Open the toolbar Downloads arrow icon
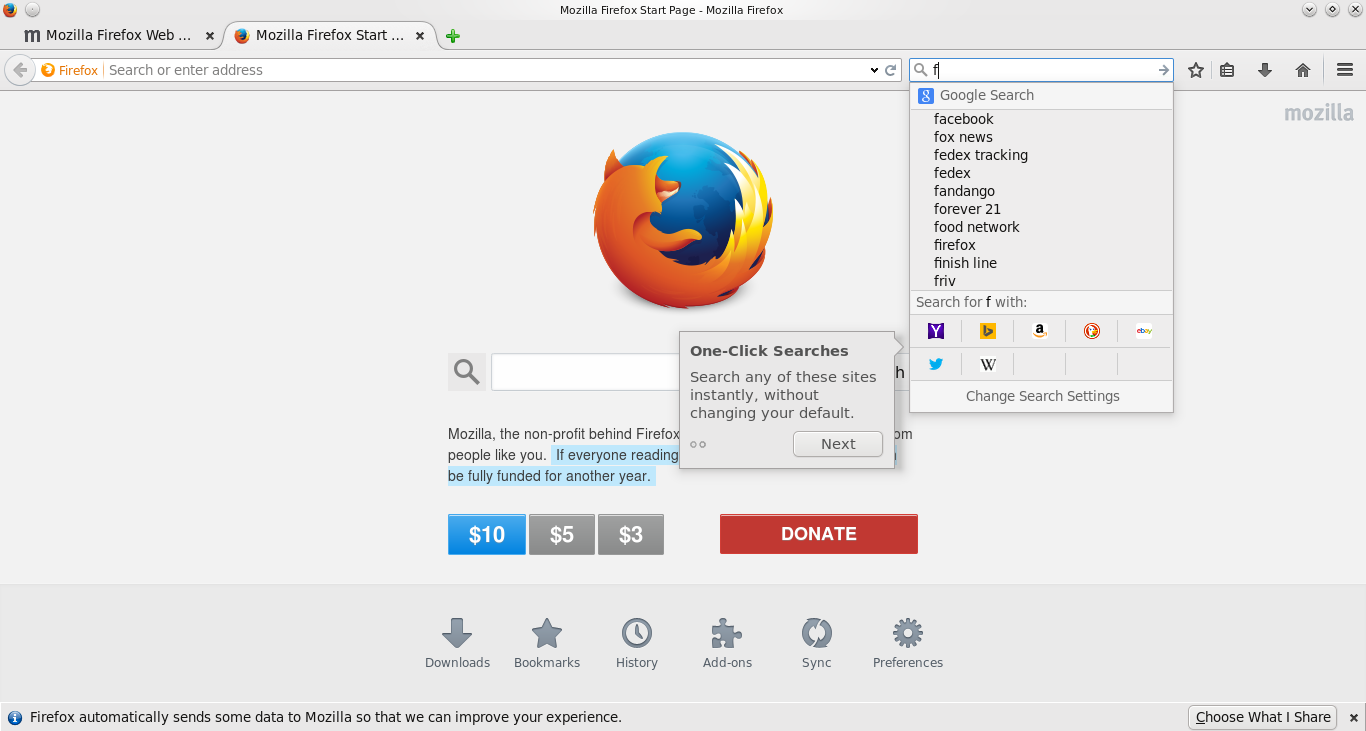The image size is (1366, 731). (x=1265, y=70)
